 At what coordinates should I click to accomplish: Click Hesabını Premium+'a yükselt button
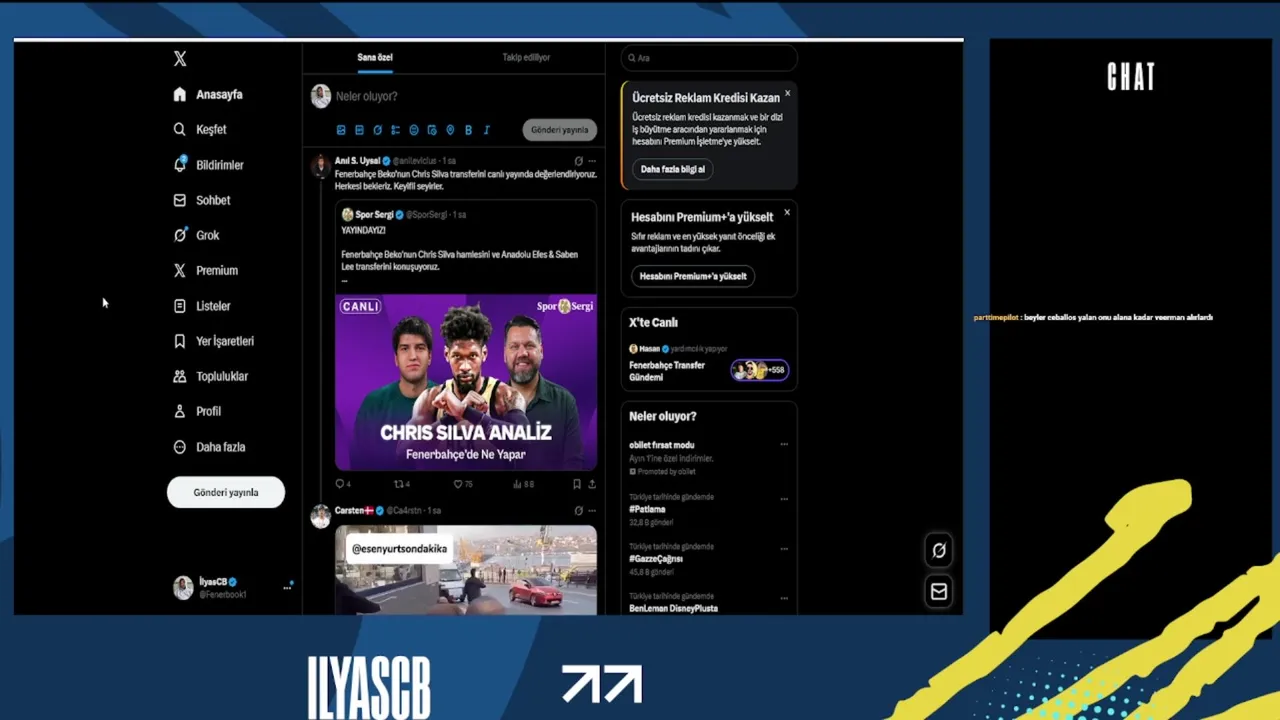[693, 276]
